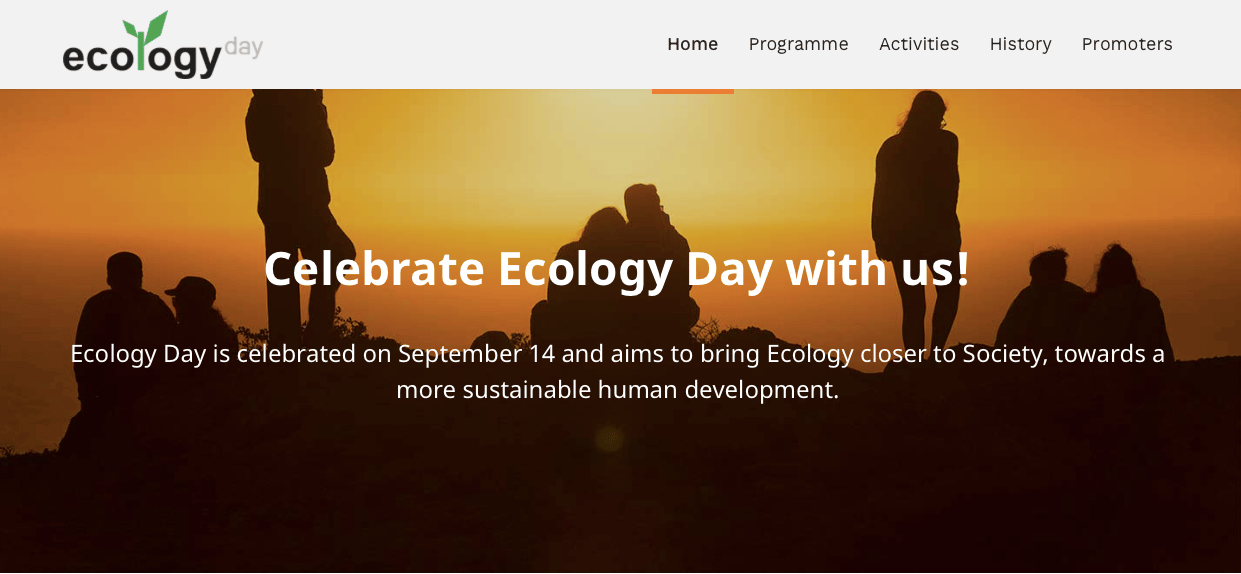This screenshot has height=574, width=1241.
Task: Click the seated person wearing a cap
Action: (192, 310)
